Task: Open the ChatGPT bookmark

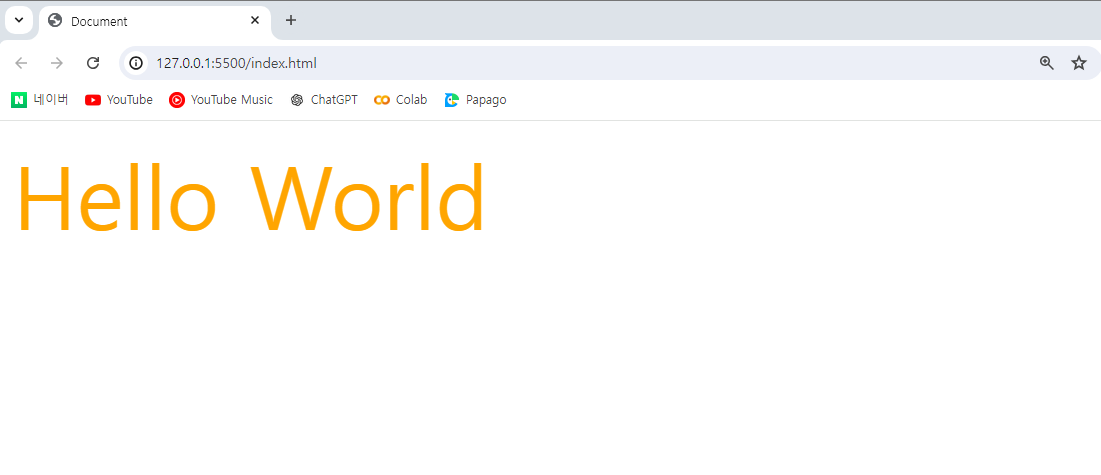Action: coord(324,100)
